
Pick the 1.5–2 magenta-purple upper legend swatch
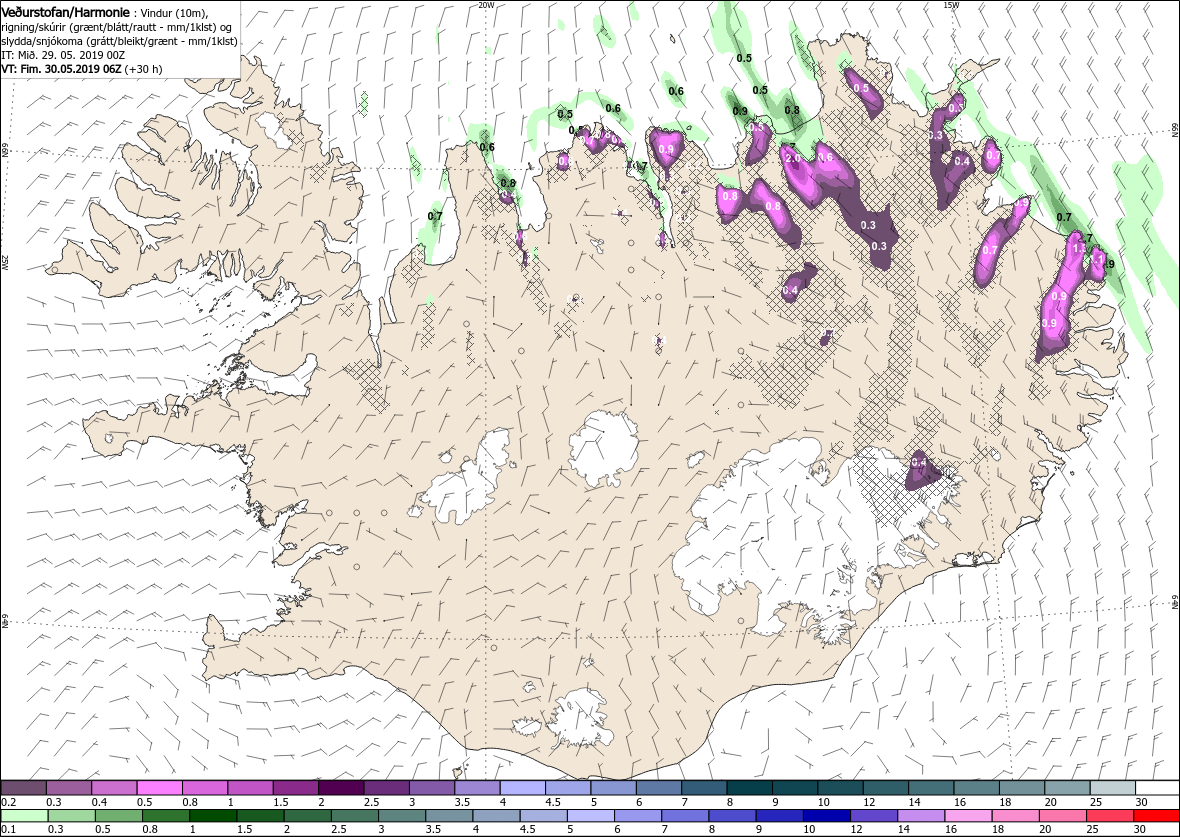(296, 788)
